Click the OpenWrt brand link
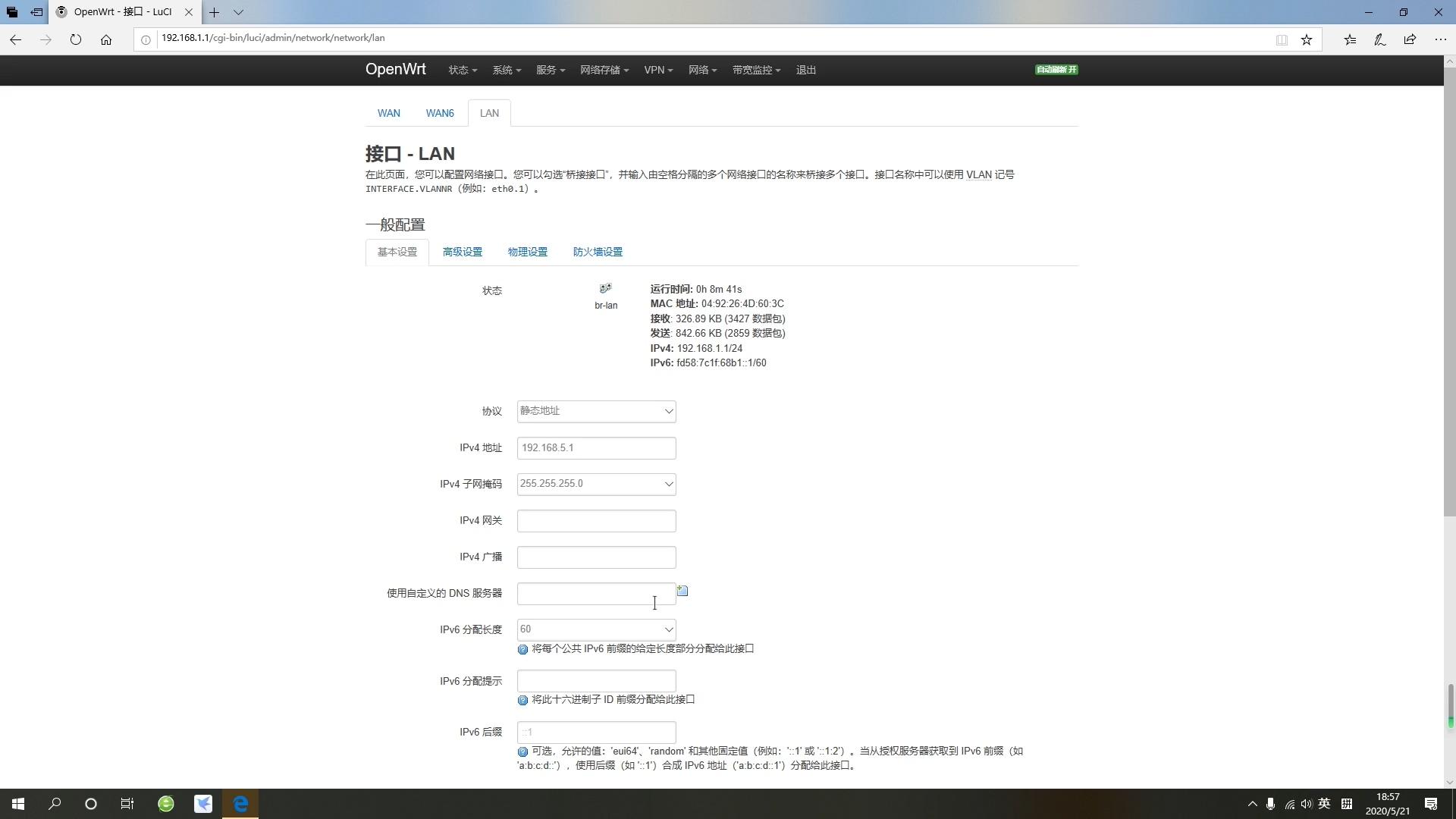 tap(396, 70)
